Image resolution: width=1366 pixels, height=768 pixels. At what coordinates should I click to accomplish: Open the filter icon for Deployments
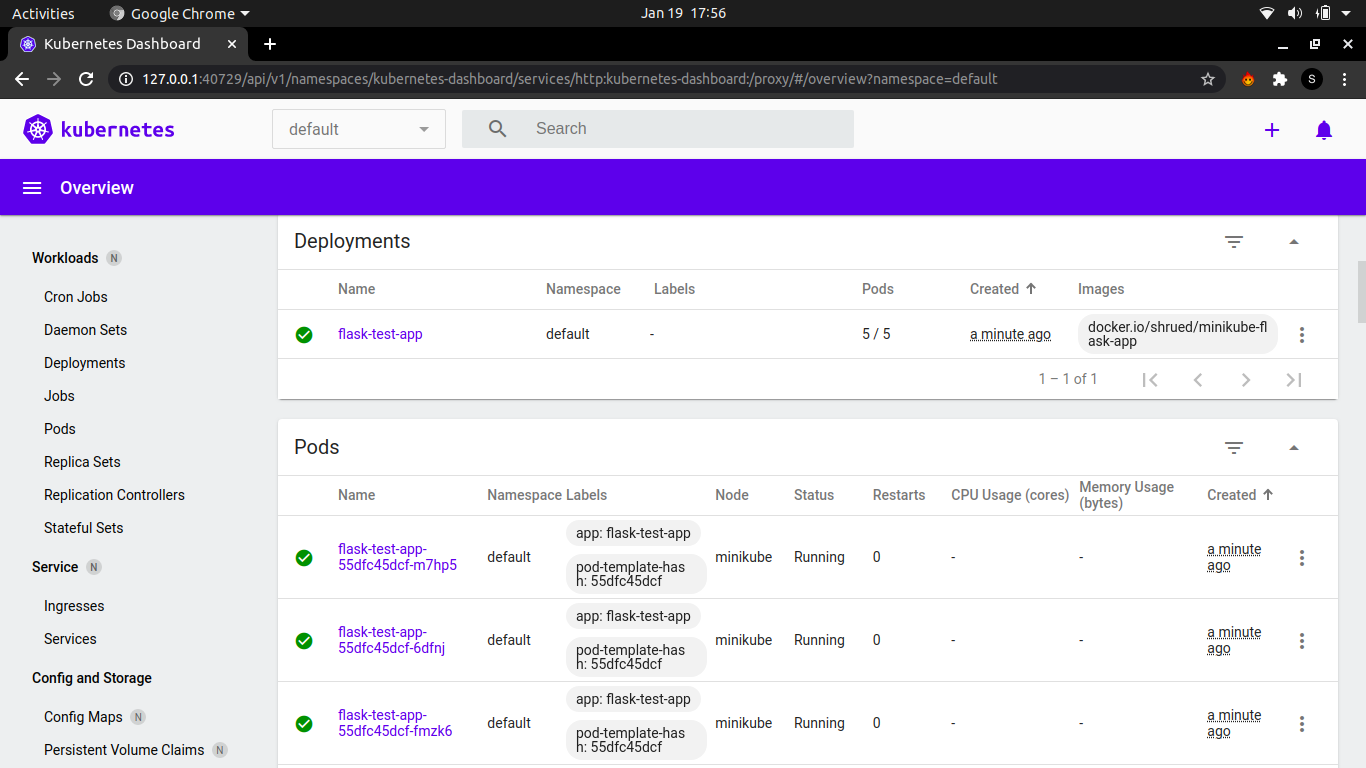coord(1233,242)
